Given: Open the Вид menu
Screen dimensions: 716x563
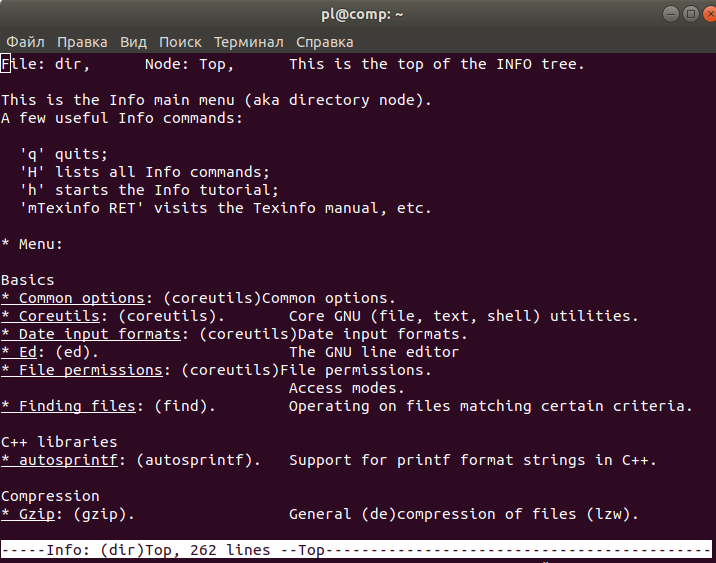Looking at the screenshot, I should [x=133, y=42].
